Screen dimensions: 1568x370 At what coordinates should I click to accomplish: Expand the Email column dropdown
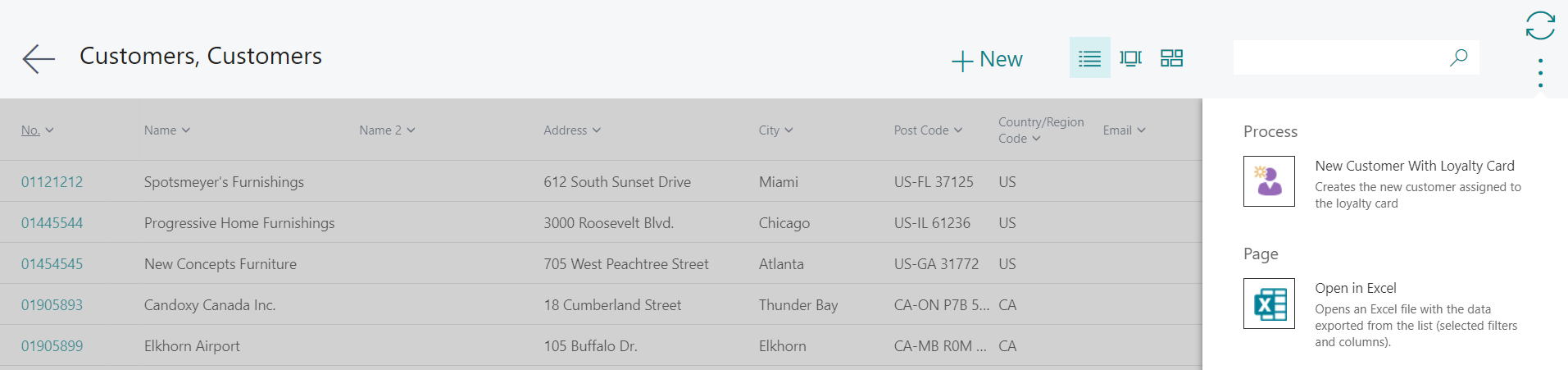pos(1141,130)
